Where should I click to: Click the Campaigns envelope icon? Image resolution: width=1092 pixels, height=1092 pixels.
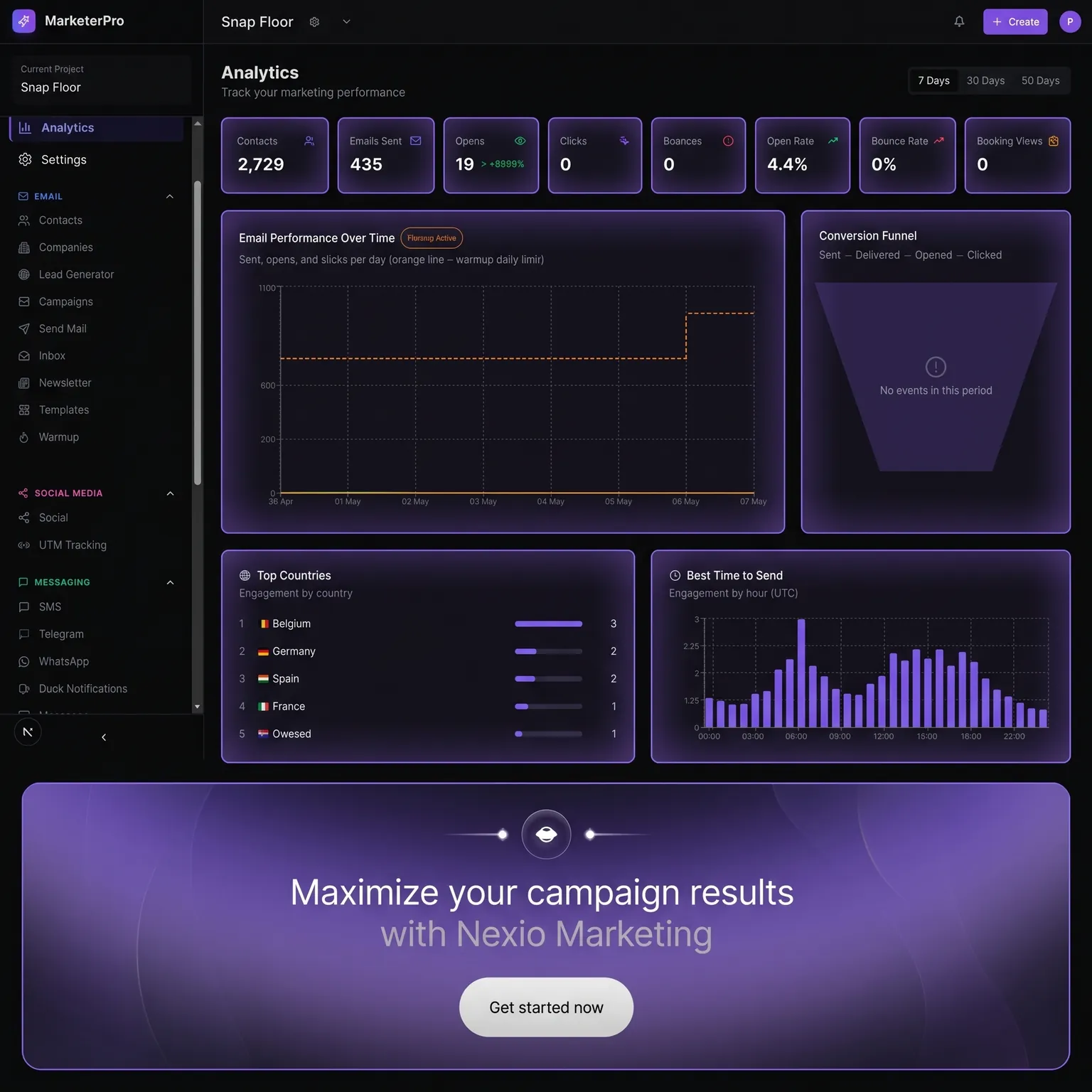(x=24, y=301)
